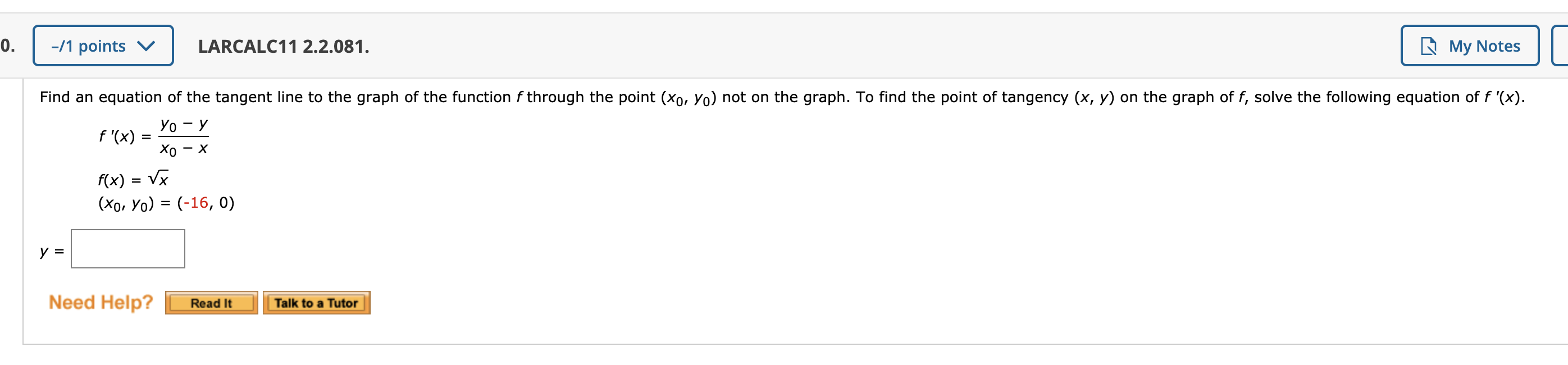Click the partially visible button at far right

pyautogui.click(x=1562, y=45)
